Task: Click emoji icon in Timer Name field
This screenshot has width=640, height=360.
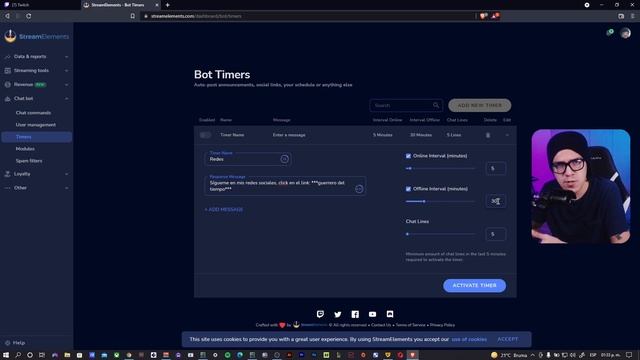Action: pos(284,159)
